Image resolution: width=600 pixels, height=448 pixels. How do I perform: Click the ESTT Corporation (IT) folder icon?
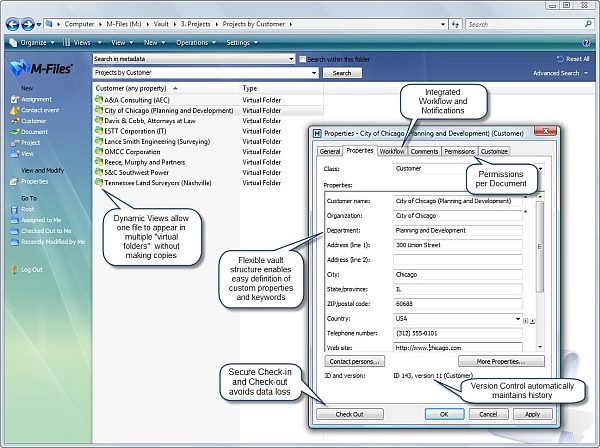[99, 131]
